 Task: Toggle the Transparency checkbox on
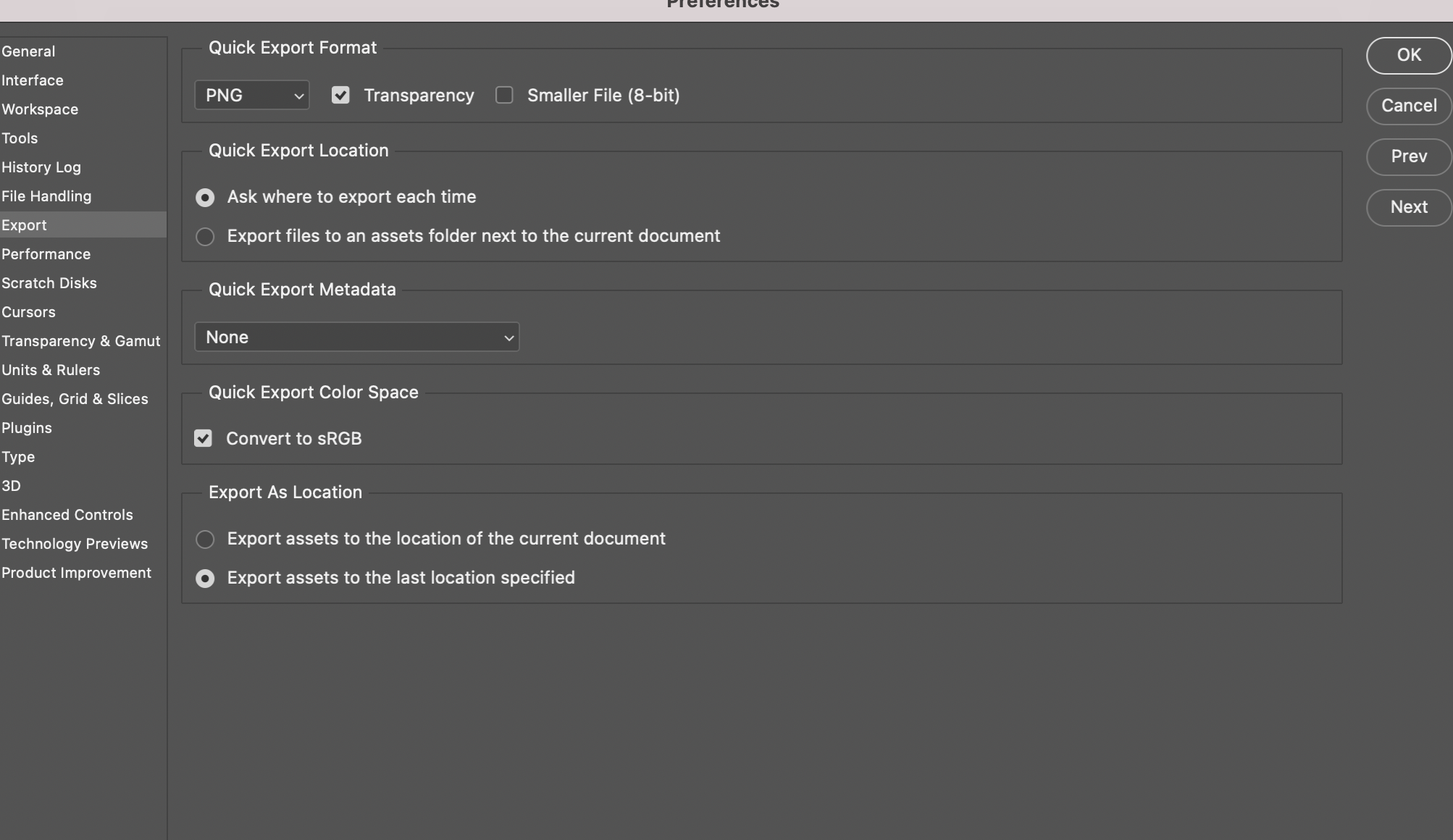[340, 94]
